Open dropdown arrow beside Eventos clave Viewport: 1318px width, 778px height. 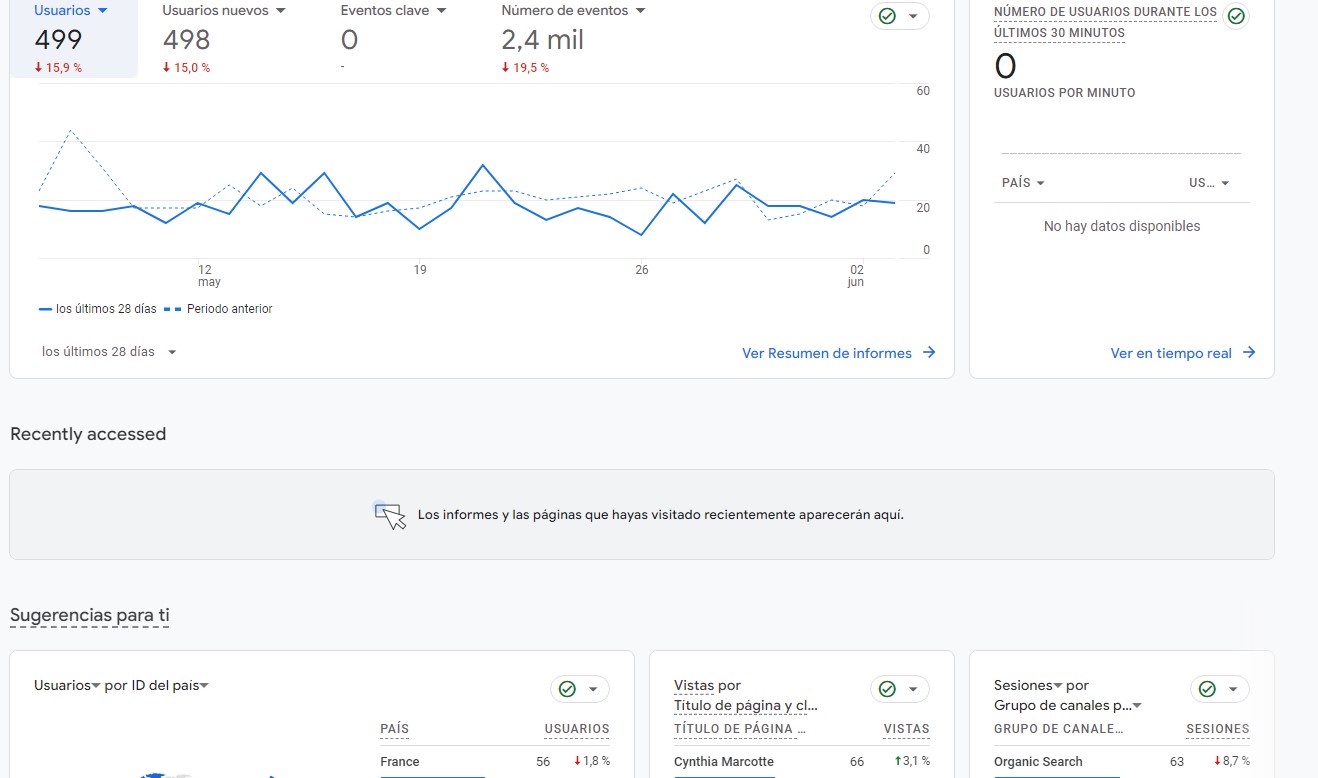tap(441, 11)
